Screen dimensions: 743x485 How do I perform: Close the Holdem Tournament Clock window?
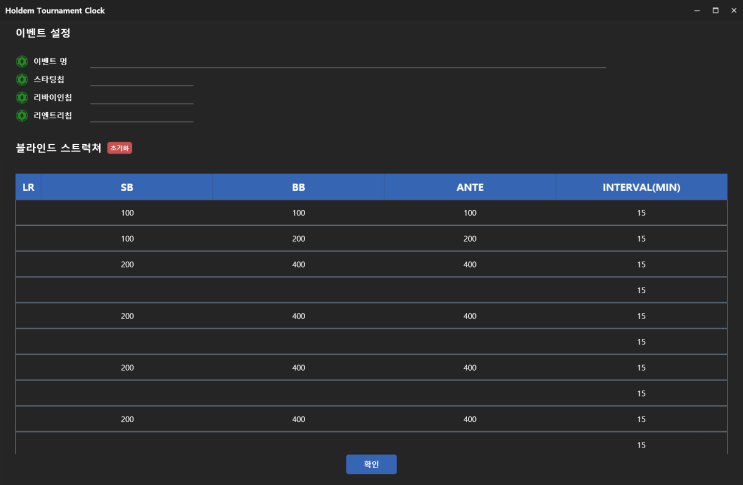734,10
